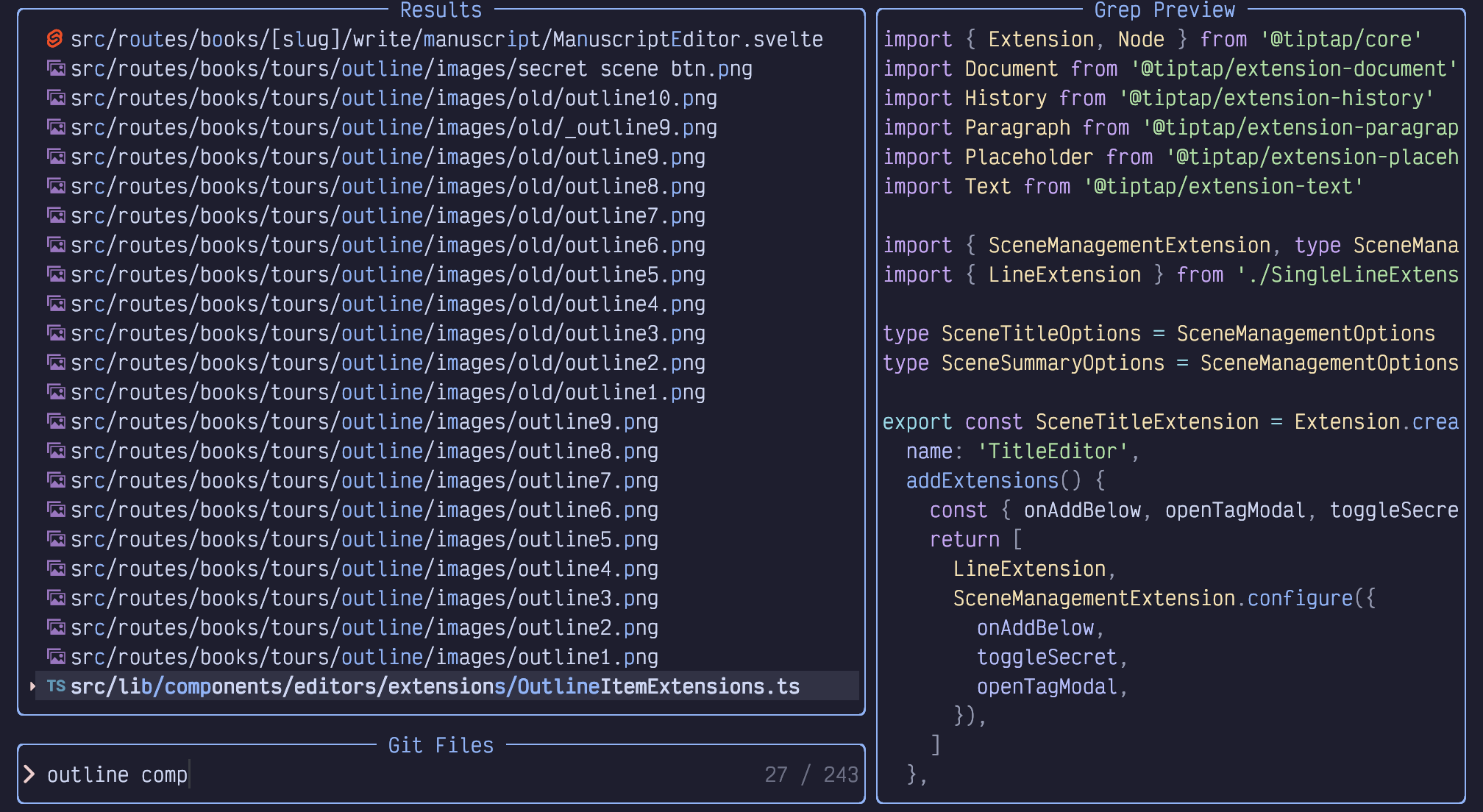The width and height of the screenshot is (1483, 812).
Task: Click the Svelte icon beside ManuscriptEditor.svelte
Action: tap(55, 39)
